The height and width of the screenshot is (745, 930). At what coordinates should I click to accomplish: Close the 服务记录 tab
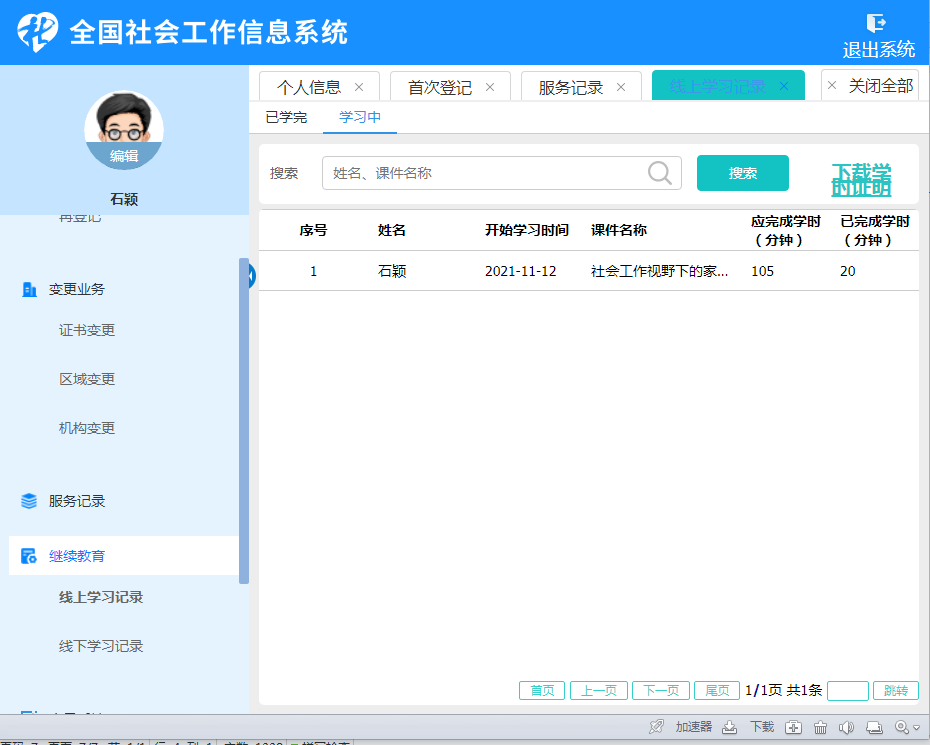click(x=621, y=87)
